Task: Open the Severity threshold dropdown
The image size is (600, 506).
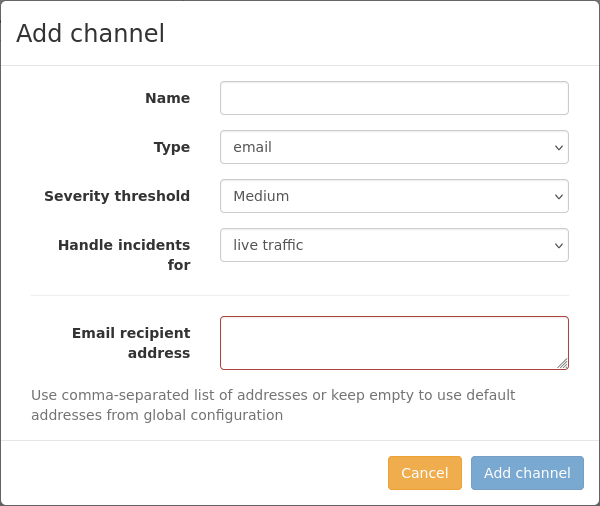Action: (x=394, y=196)
